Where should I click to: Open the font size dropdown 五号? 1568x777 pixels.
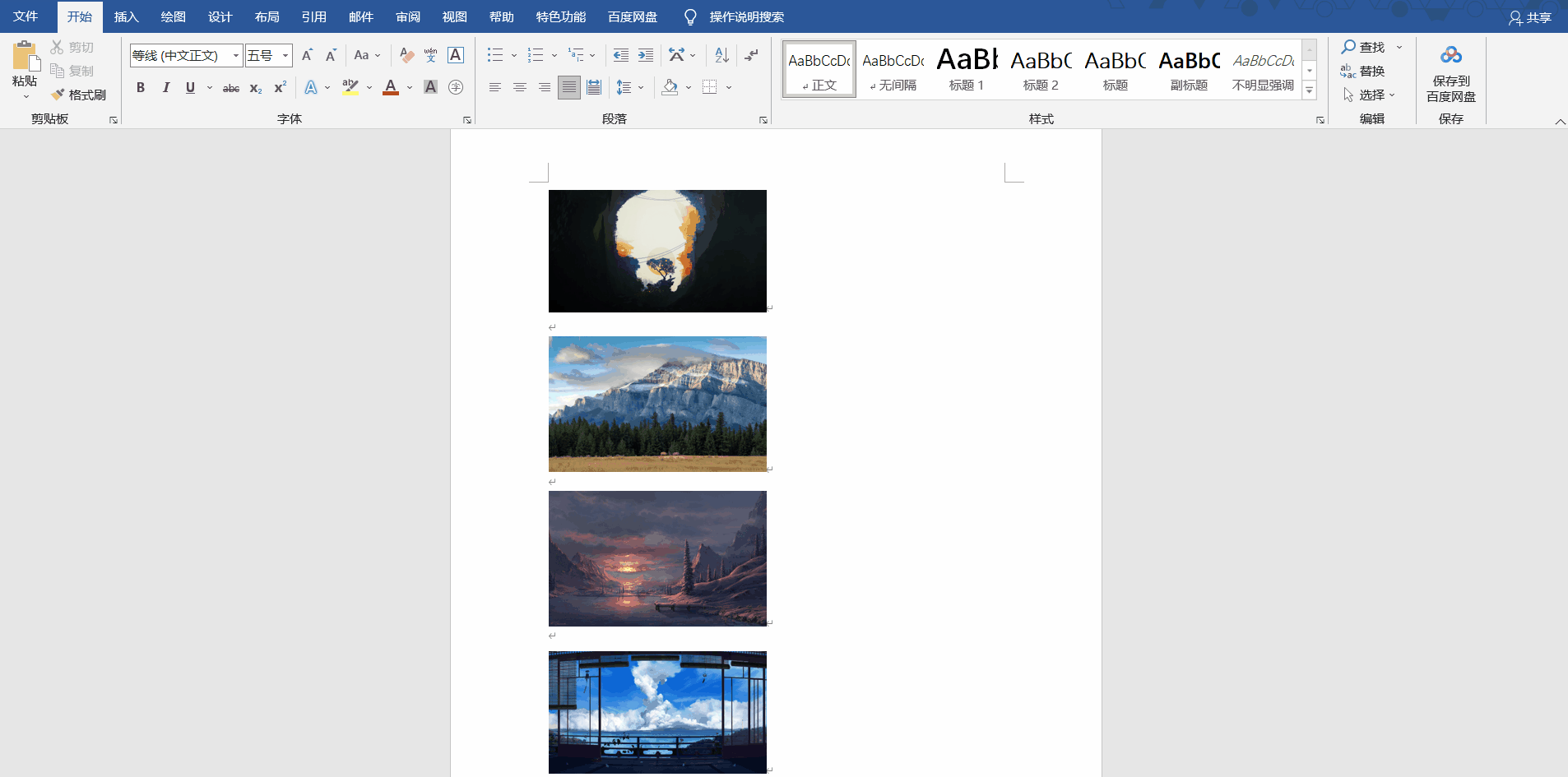click(285, 55)
